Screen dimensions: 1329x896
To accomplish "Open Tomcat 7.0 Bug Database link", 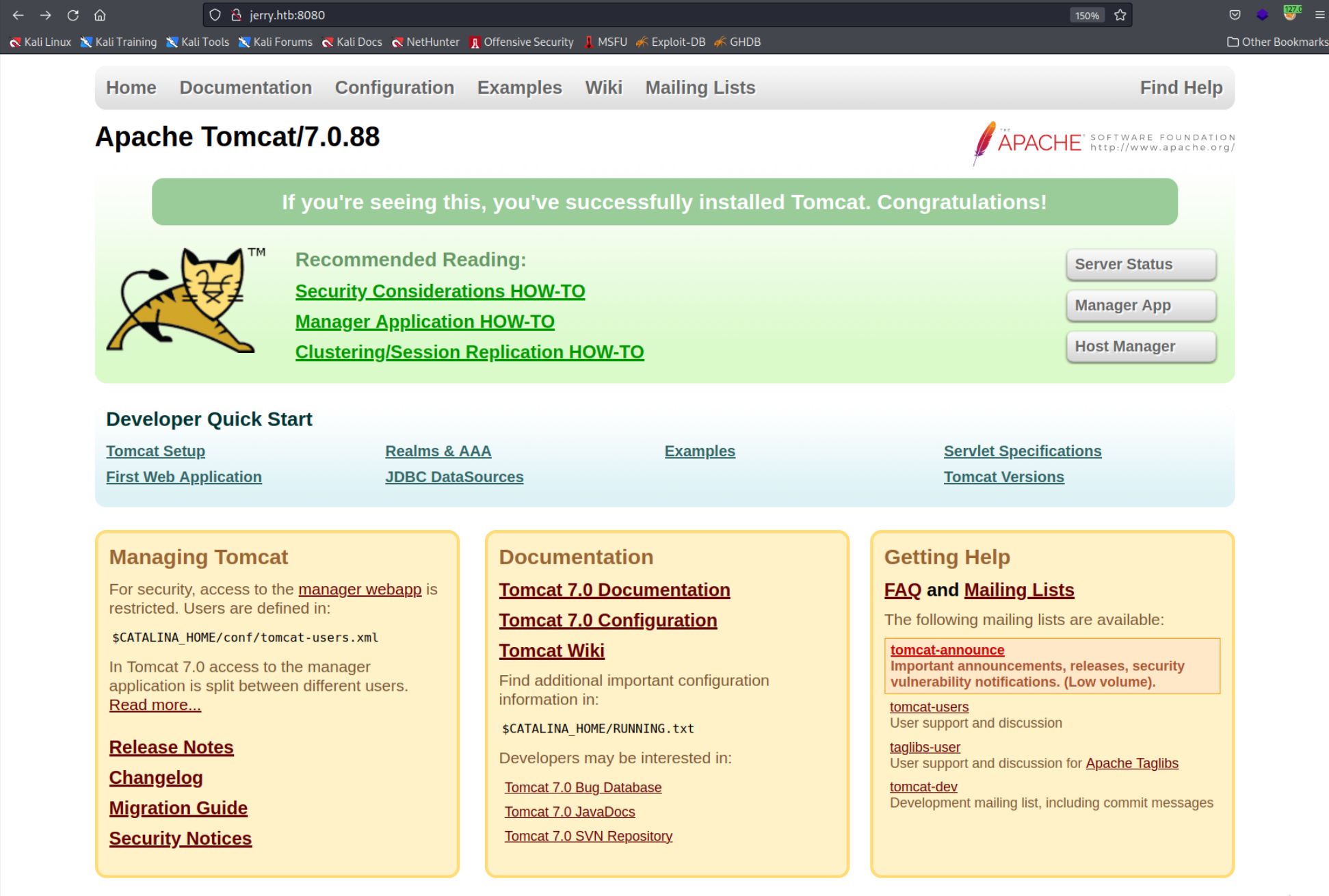I will [x=583, y=787].
